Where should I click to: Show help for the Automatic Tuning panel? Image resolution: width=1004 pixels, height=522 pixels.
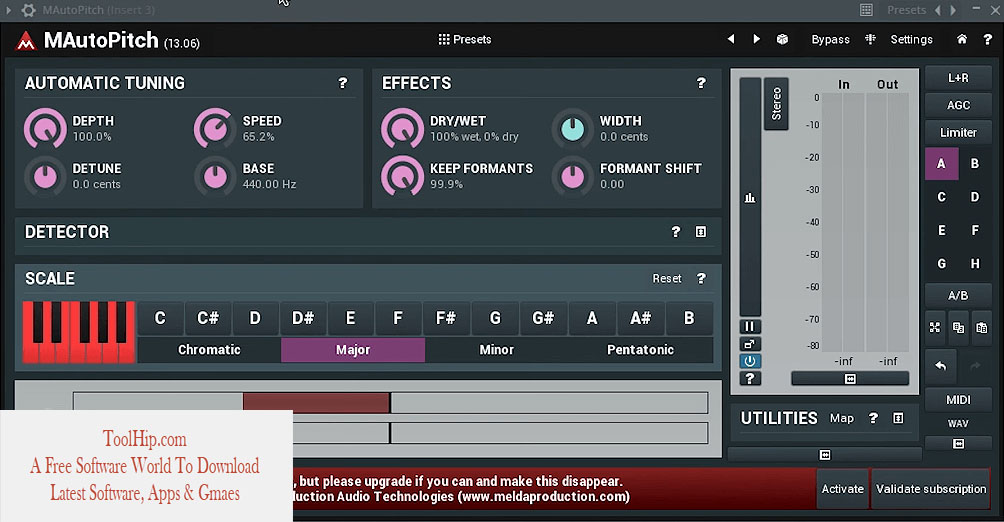pos(343,83)
